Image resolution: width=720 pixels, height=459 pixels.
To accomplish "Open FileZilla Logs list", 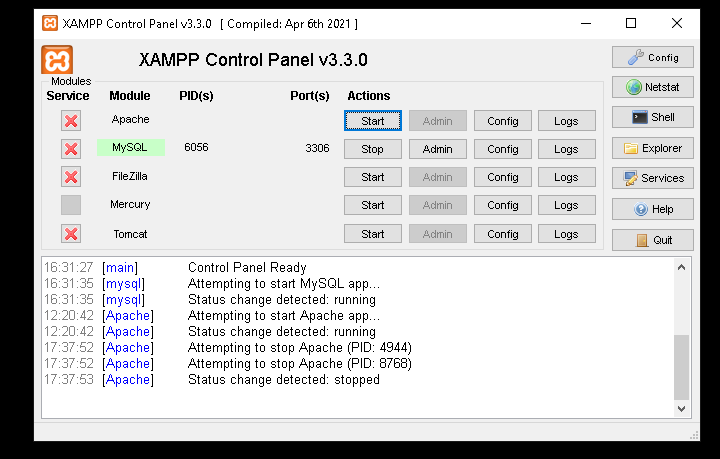I will 567,177.
